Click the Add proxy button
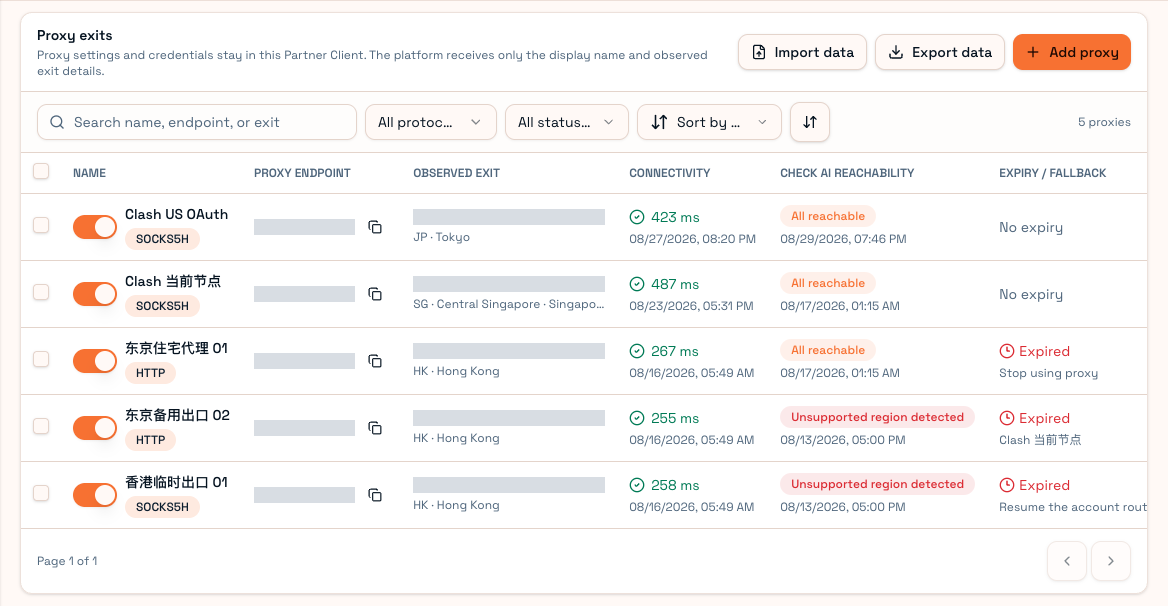This screenshot has height=606, width=1168. pyautogui.click(x=1072, y=52)
